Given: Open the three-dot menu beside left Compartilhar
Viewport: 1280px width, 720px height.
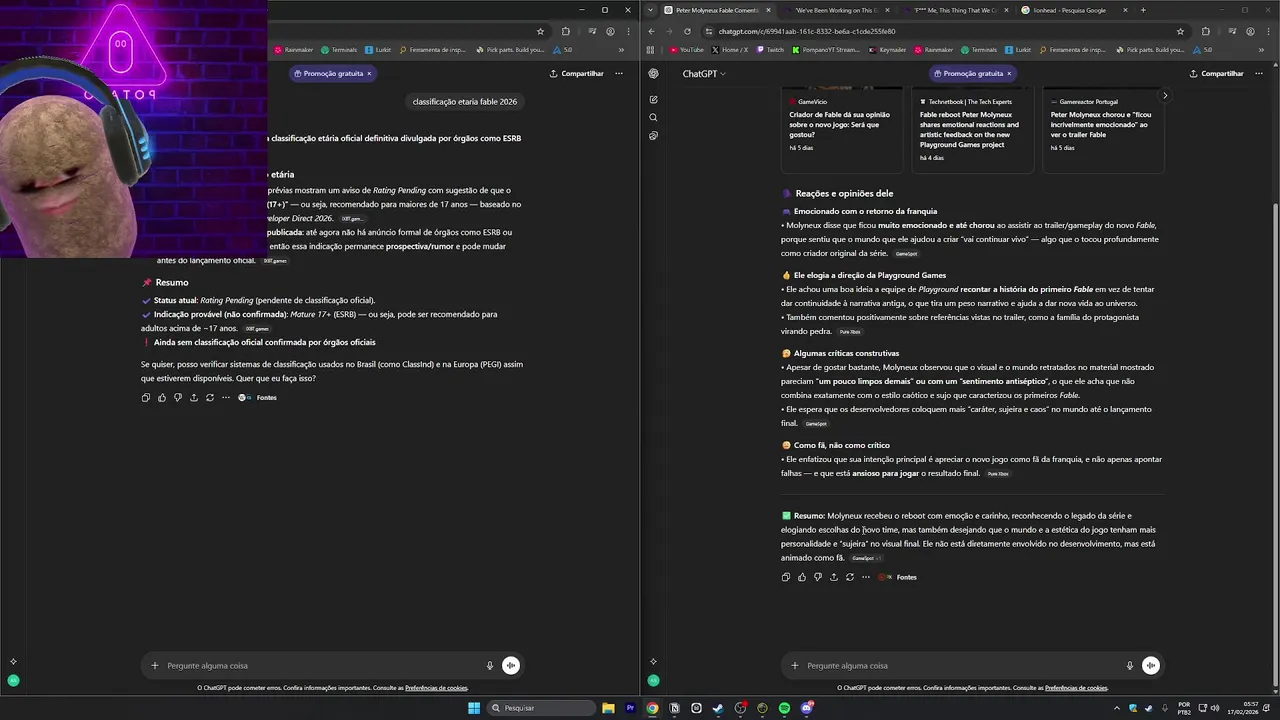Looking at the screenshot, I should click(619, 73).
